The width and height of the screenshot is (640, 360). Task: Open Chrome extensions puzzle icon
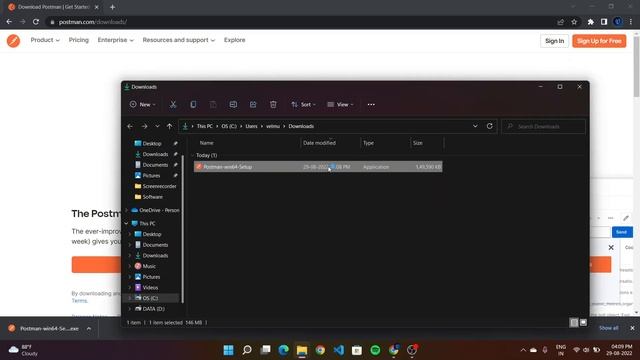point(590,22)
